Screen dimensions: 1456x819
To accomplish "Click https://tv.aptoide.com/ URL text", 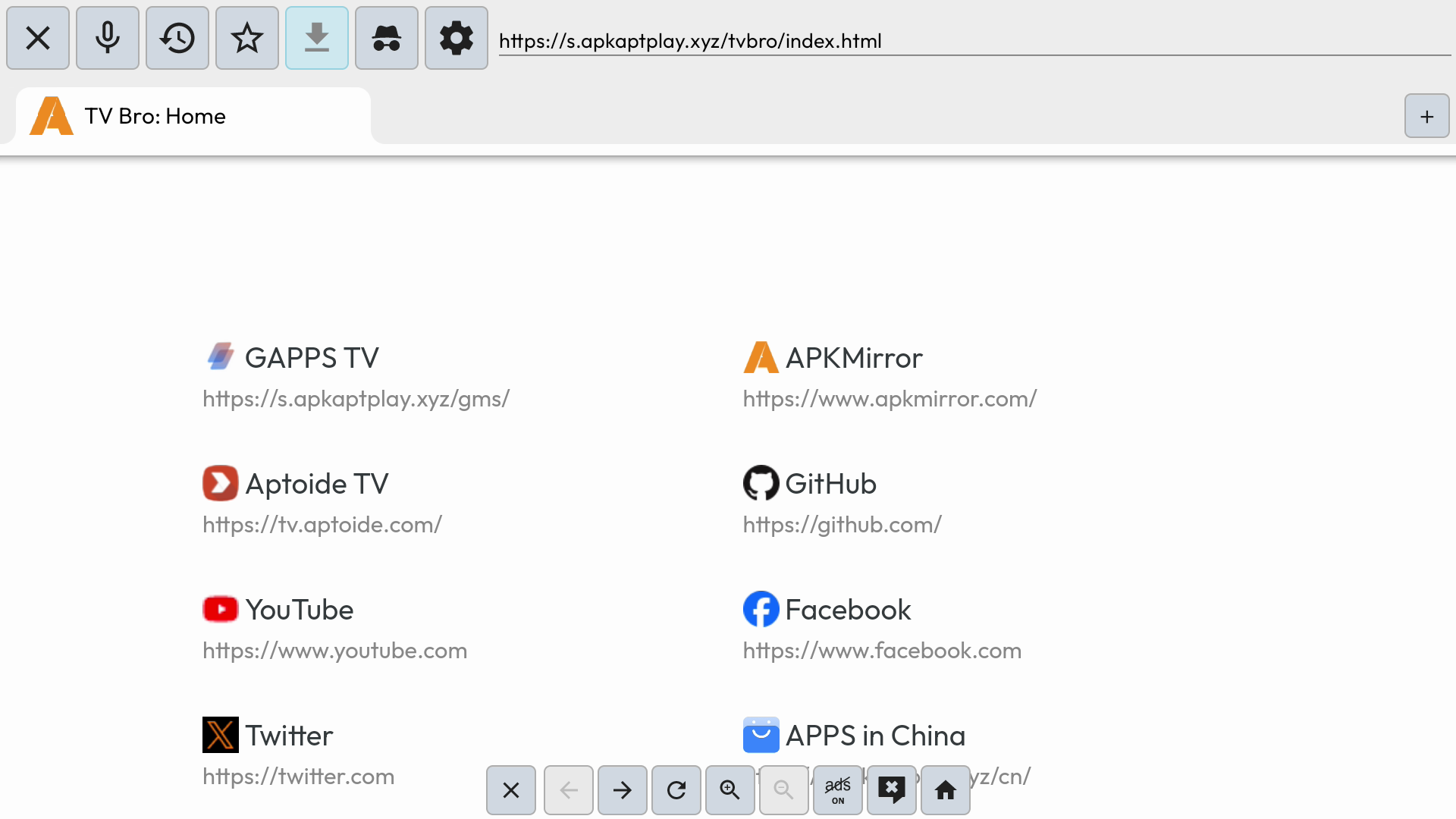I will [322, 524].
